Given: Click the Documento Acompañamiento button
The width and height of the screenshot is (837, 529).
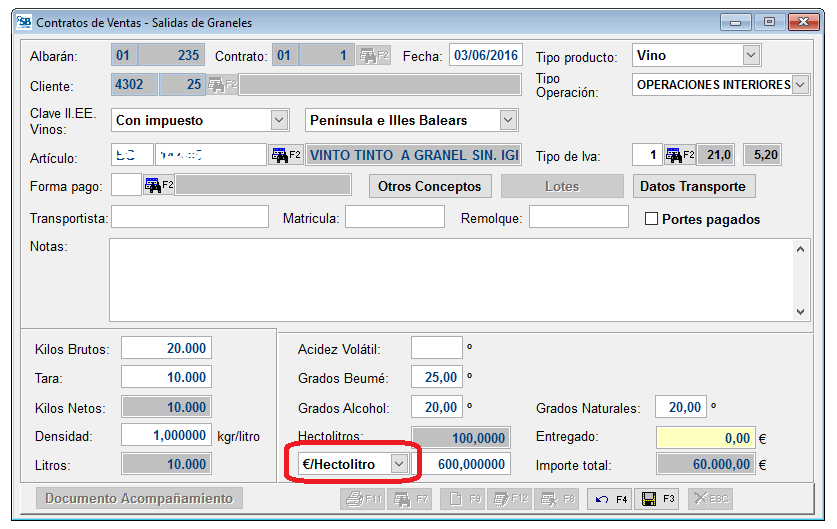Looking at the screenshot, I should tap(139, 499).
